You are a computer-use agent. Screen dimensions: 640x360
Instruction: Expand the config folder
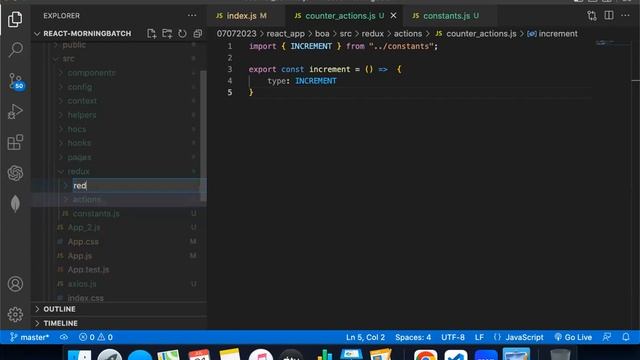point(80,87)
